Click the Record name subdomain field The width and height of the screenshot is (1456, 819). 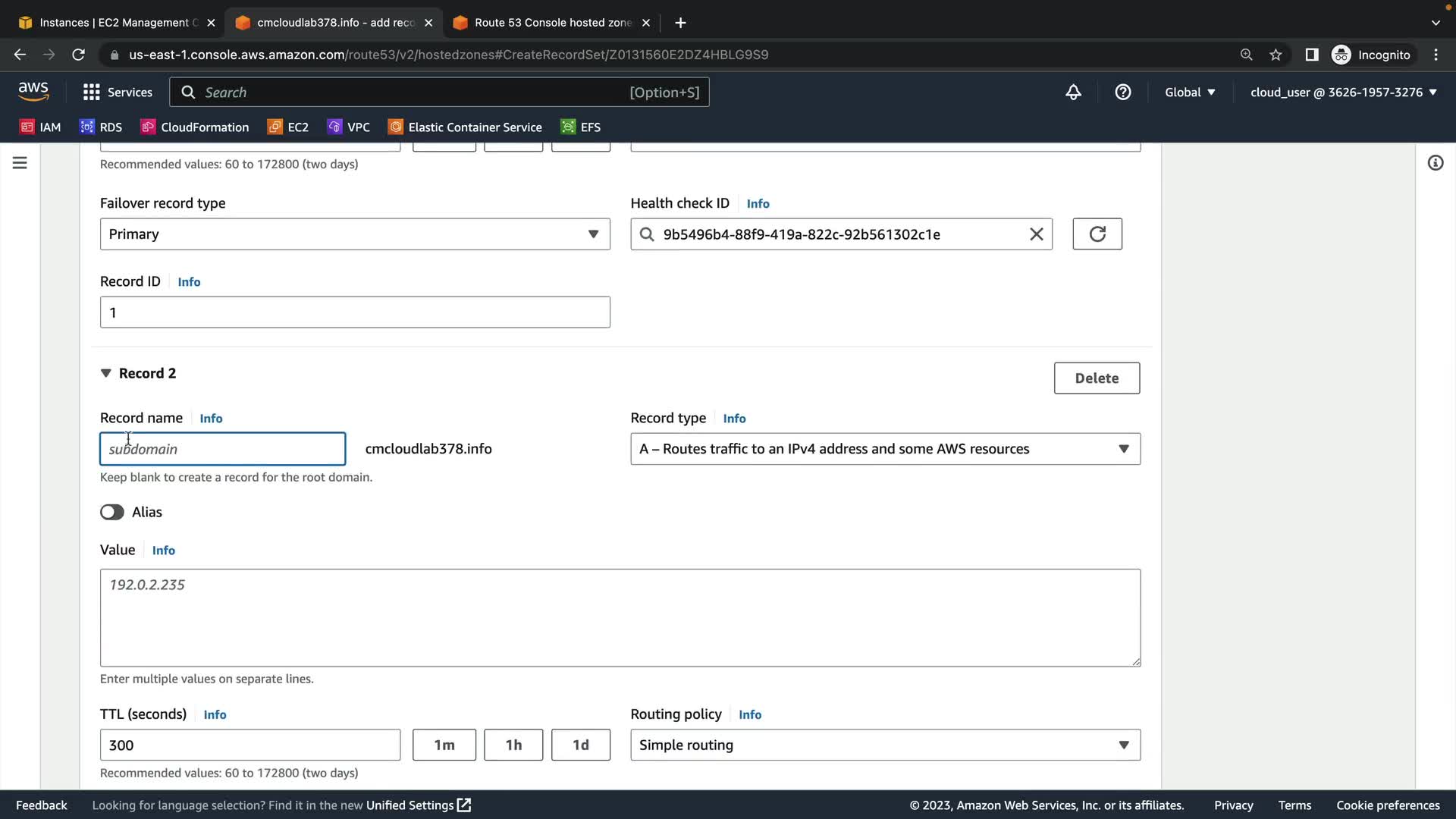click(x=222, y=449)
